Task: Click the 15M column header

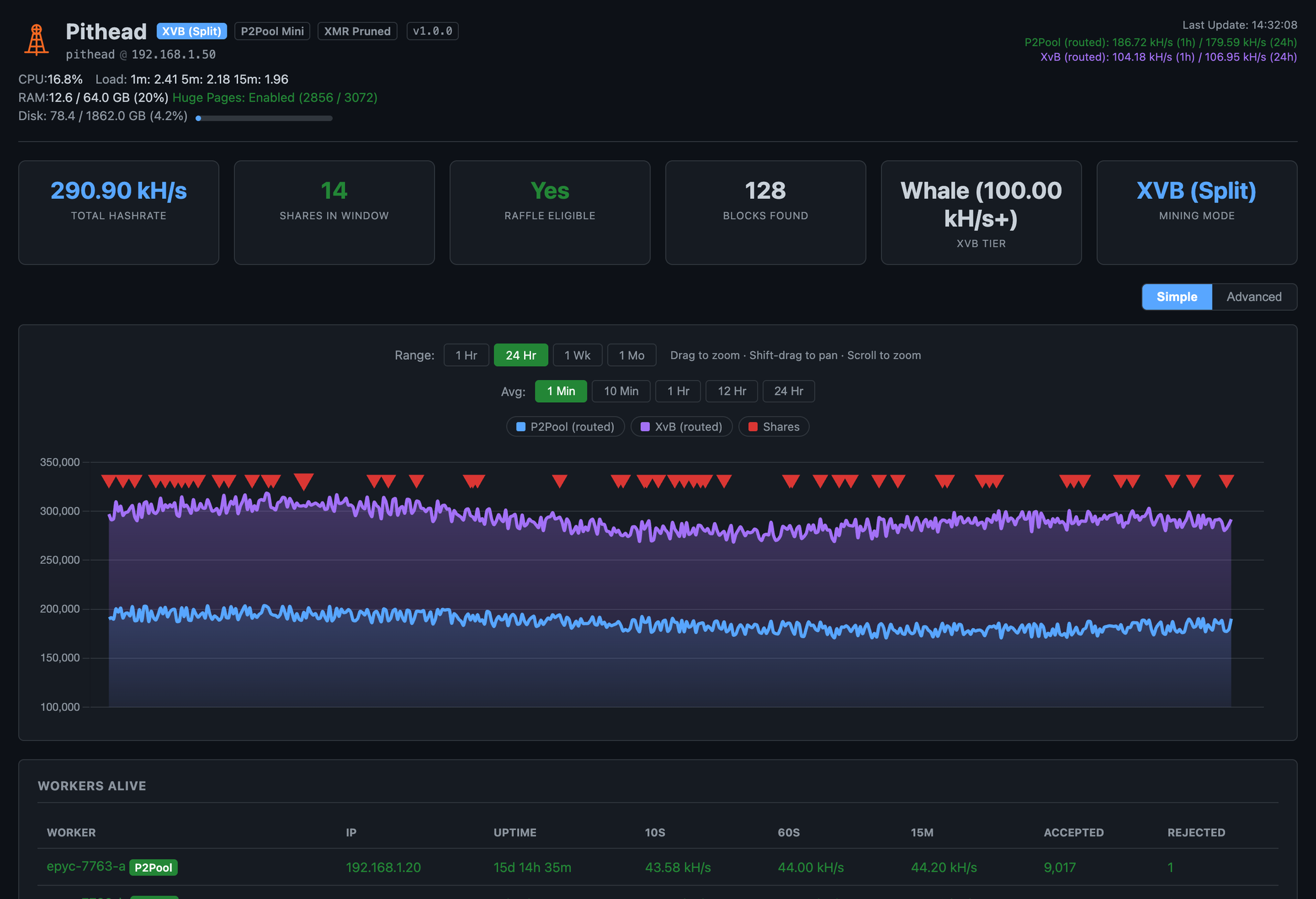Action: pyautogui.click(x=922, y=832)
